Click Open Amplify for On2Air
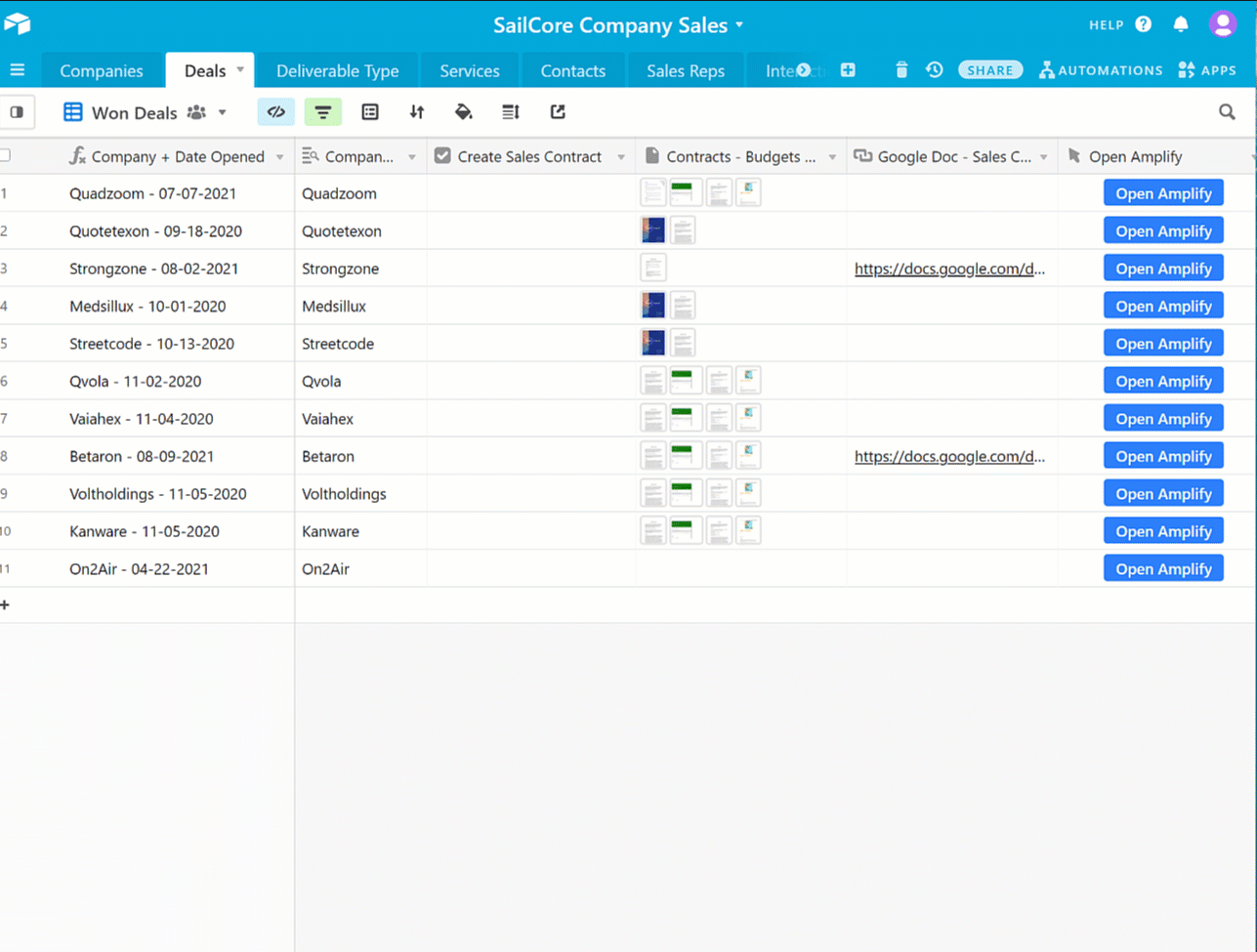Viewport: 1257px width, 952px height. coord(1163,569)
